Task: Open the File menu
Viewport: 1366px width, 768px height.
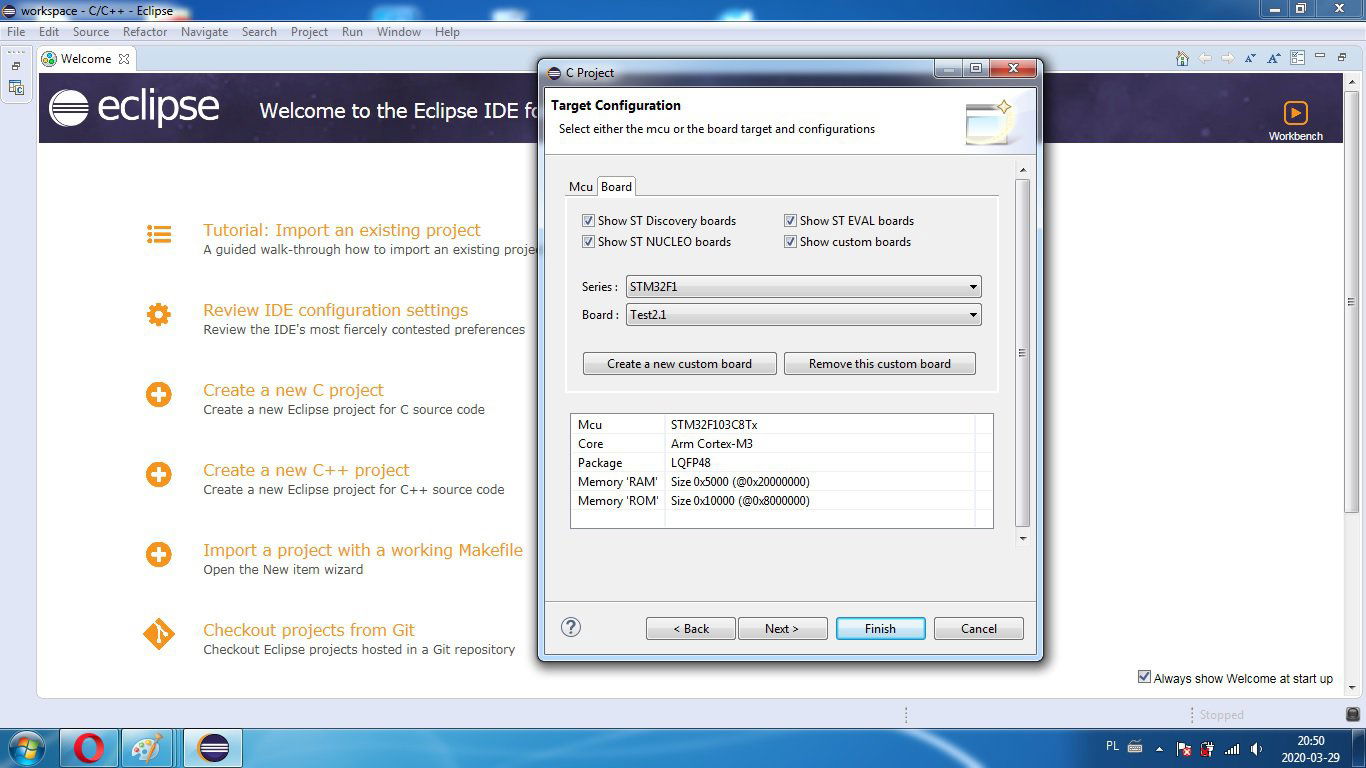Action: click(x=16, y=32)
